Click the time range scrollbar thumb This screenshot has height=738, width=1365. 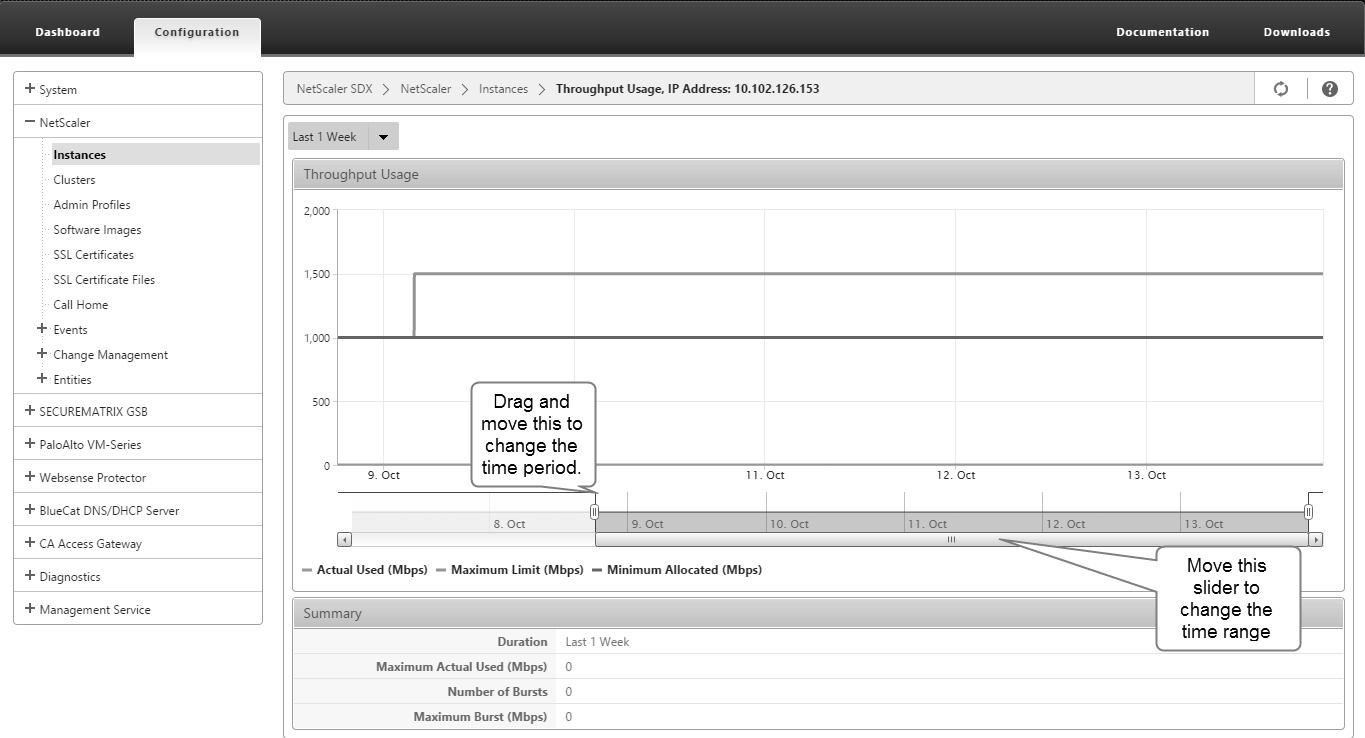tap(951, 540)
